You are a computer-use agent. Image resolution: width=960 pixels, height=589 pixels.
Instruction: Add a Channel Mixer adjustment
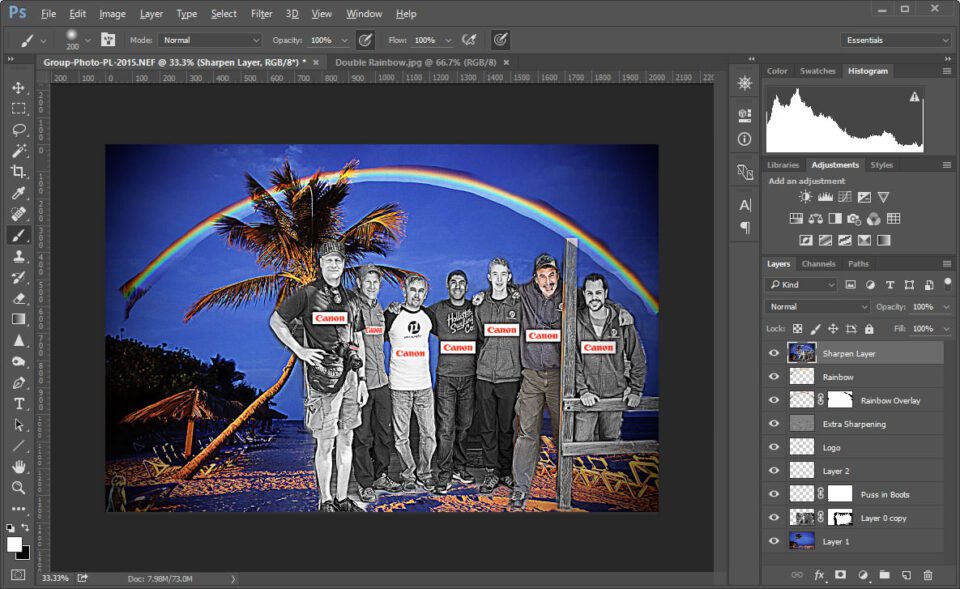(874, 219)
